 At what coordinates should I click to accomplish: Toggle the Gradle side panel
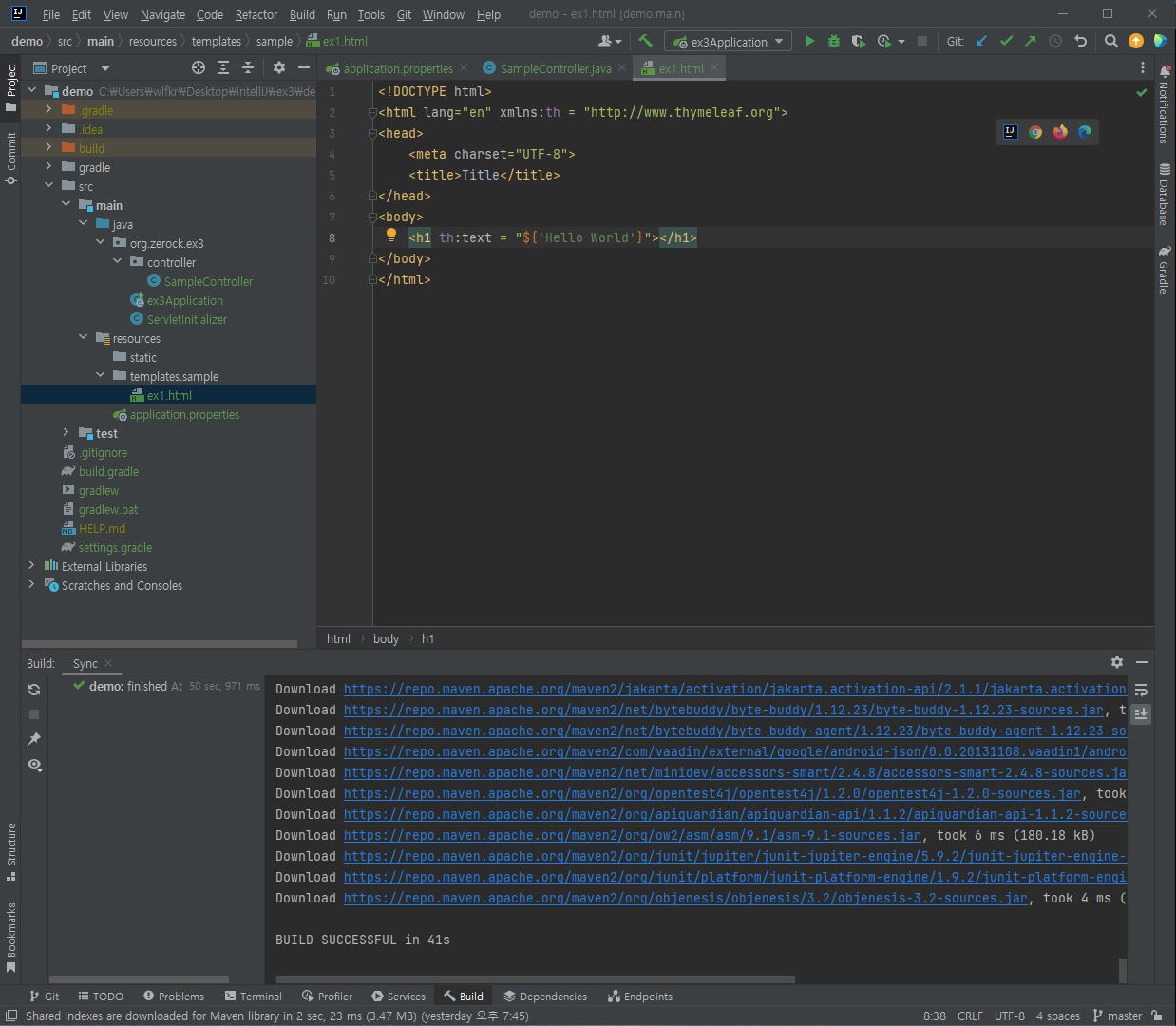(1165, 270)
